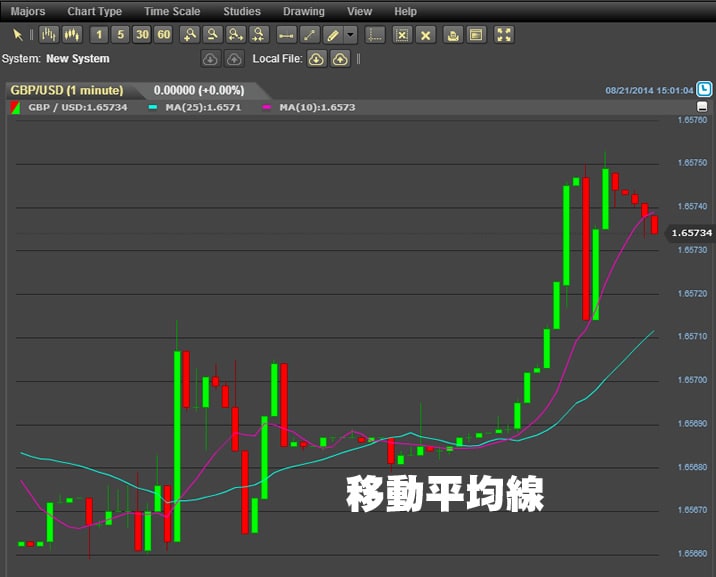This screenshot has width=716, height=577.
Task: Click the horizontal expand zoom icon
Action: [236, 35]
